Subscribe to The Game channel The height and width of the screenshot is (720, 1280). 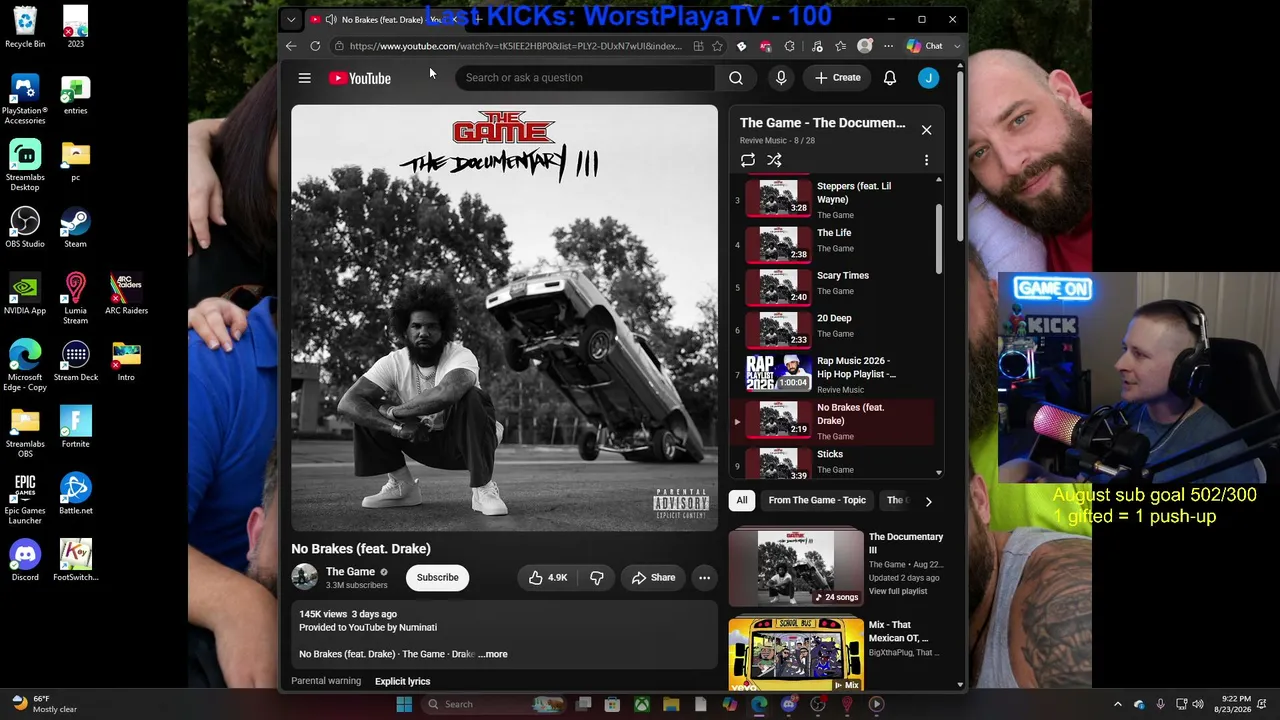click(437, 577)
